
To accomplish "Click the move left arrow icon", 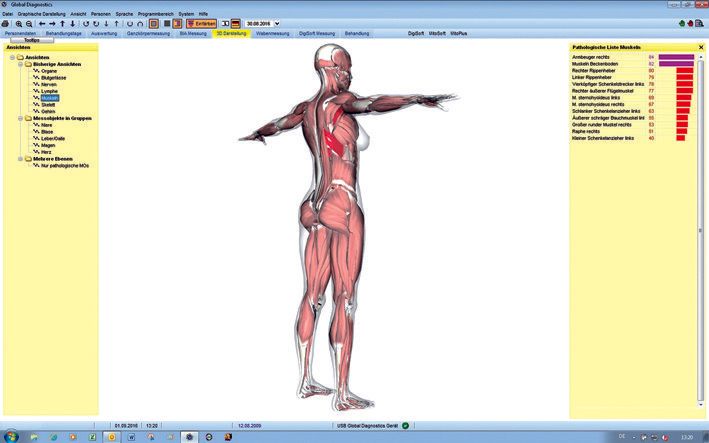I will click(x=42, y=23).
